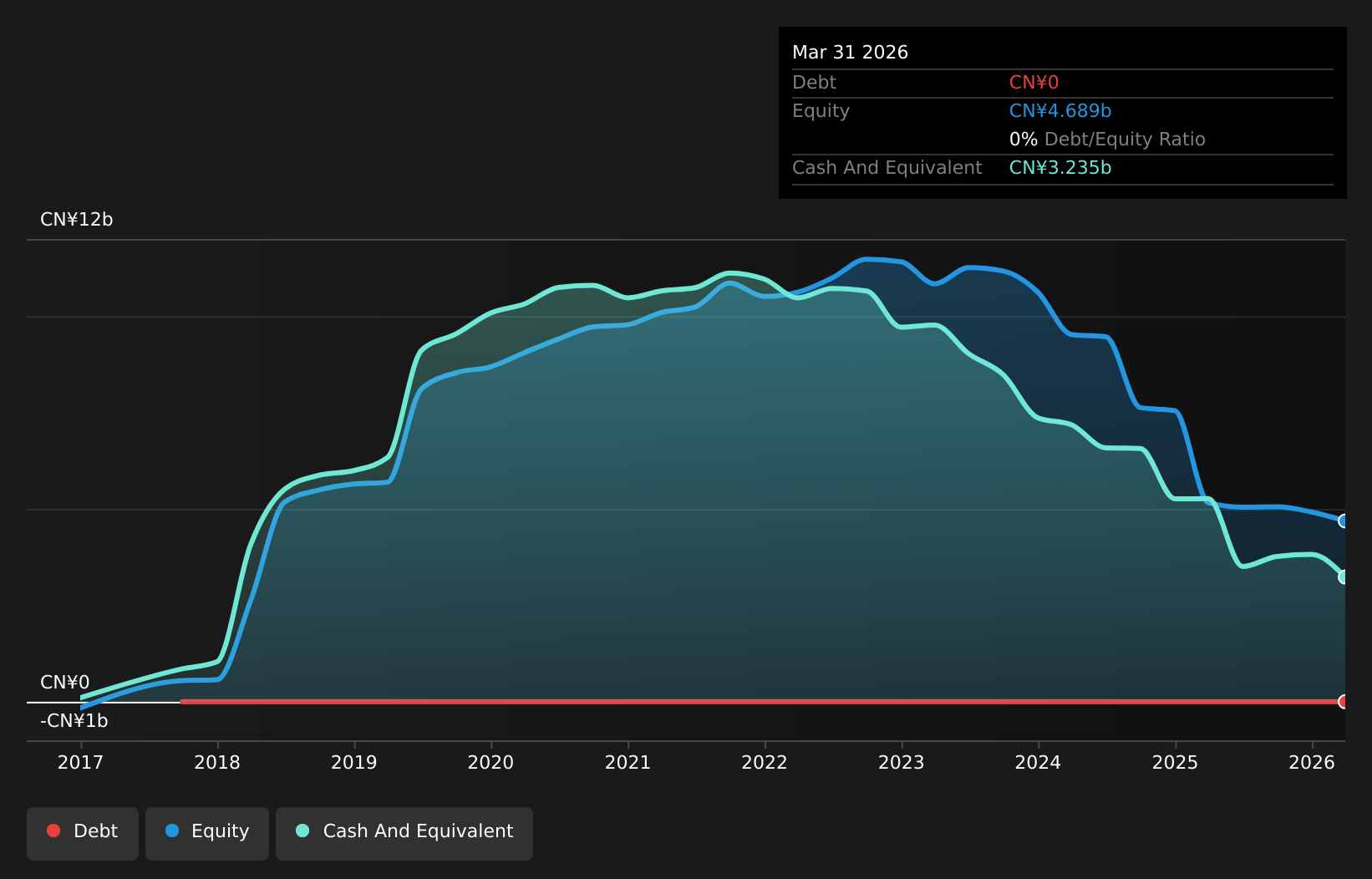Click the -CN¥1b y-axis label
This screenshot has height=879, width=1372.
coord(74,721)
